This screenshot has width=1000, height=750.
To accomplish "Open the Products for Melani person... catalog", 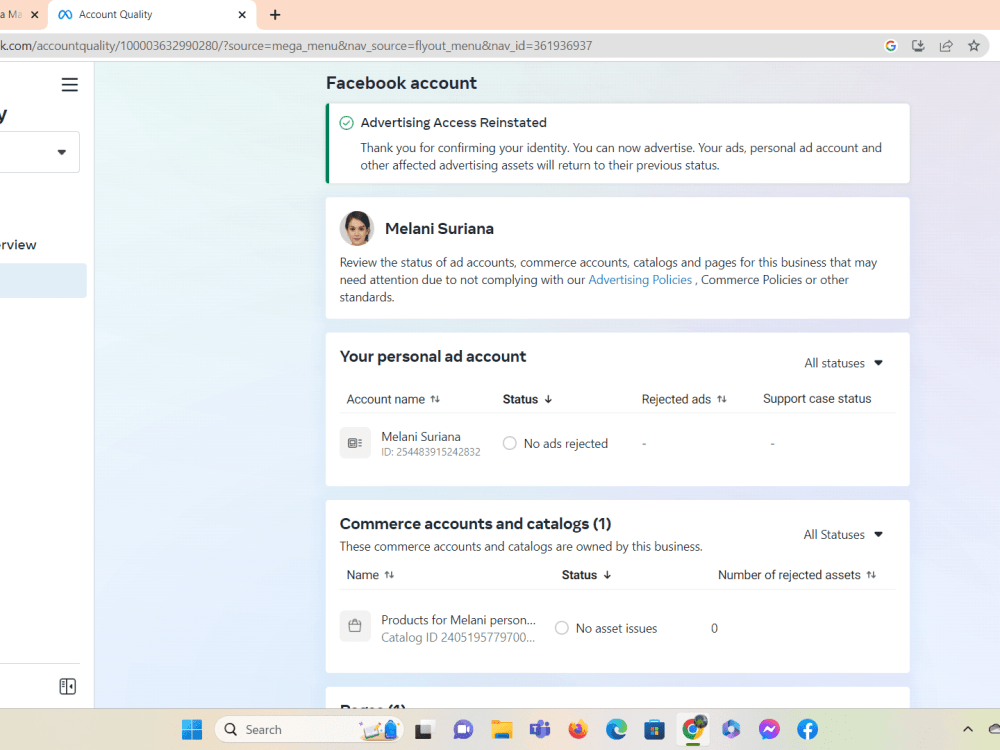I will [x=458, y=620].
